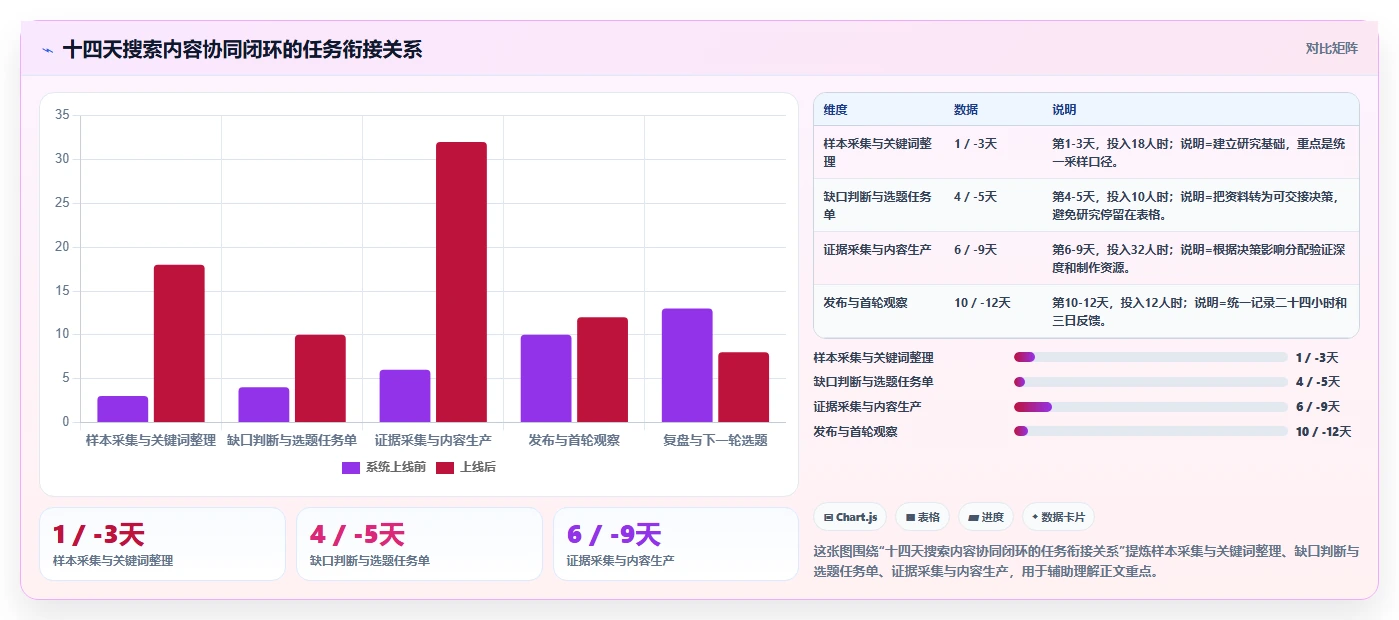The image size is (1399, 620).
Task: Click x-axis label 发布与首轮观察
Action: point(574,440)
